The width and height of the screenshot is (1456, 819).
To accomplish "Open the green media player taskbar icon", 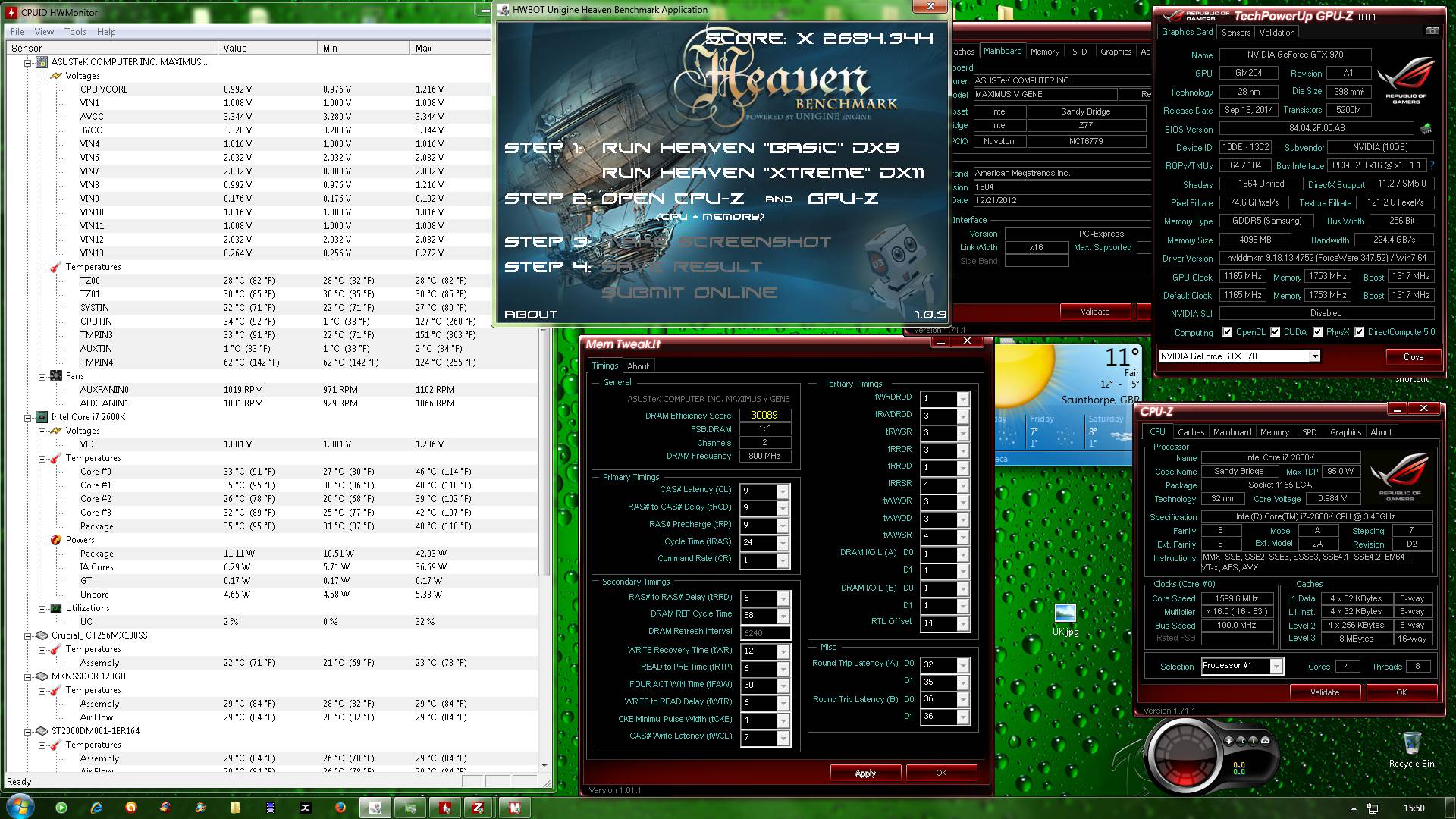I will coord(61,808).
